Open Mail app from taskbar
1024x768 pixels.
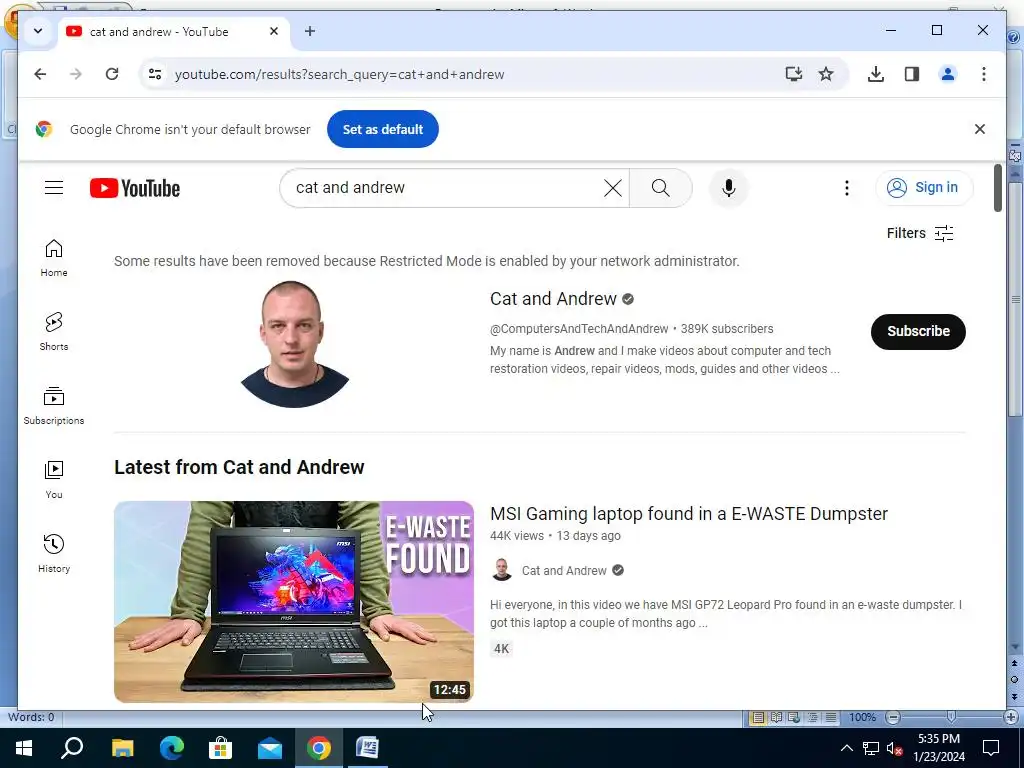270,748
